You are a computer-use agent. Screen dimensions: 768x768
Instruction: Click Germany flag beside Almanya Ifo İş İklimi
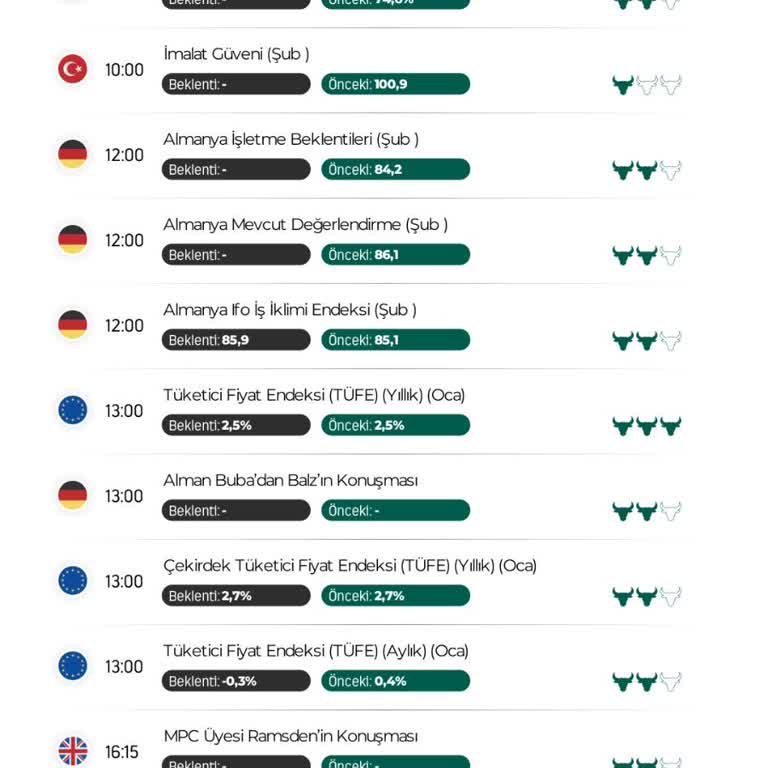click(72, 325)
